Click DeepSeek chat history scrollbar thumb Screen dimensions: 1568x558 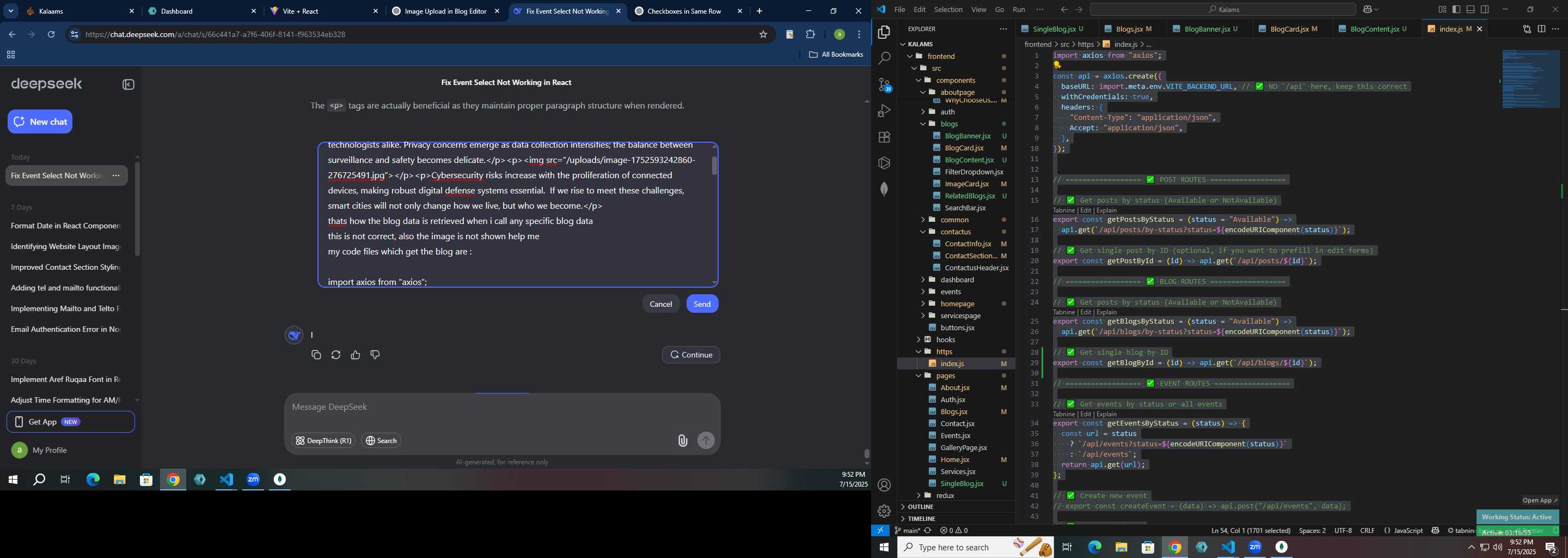[138, 208]
